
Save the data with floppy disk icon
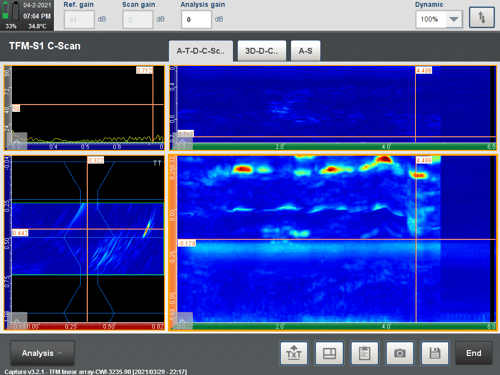(x=435, y=353)
